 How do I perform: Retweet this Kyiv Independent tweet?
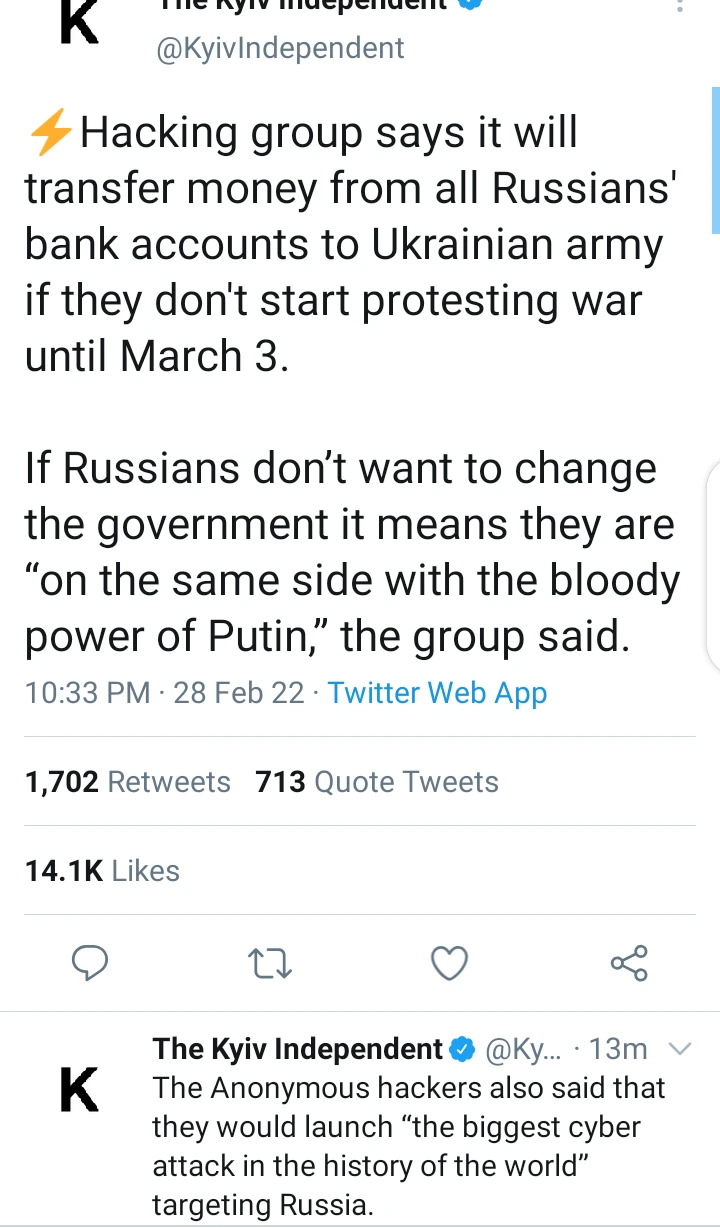tap(269, 963)
